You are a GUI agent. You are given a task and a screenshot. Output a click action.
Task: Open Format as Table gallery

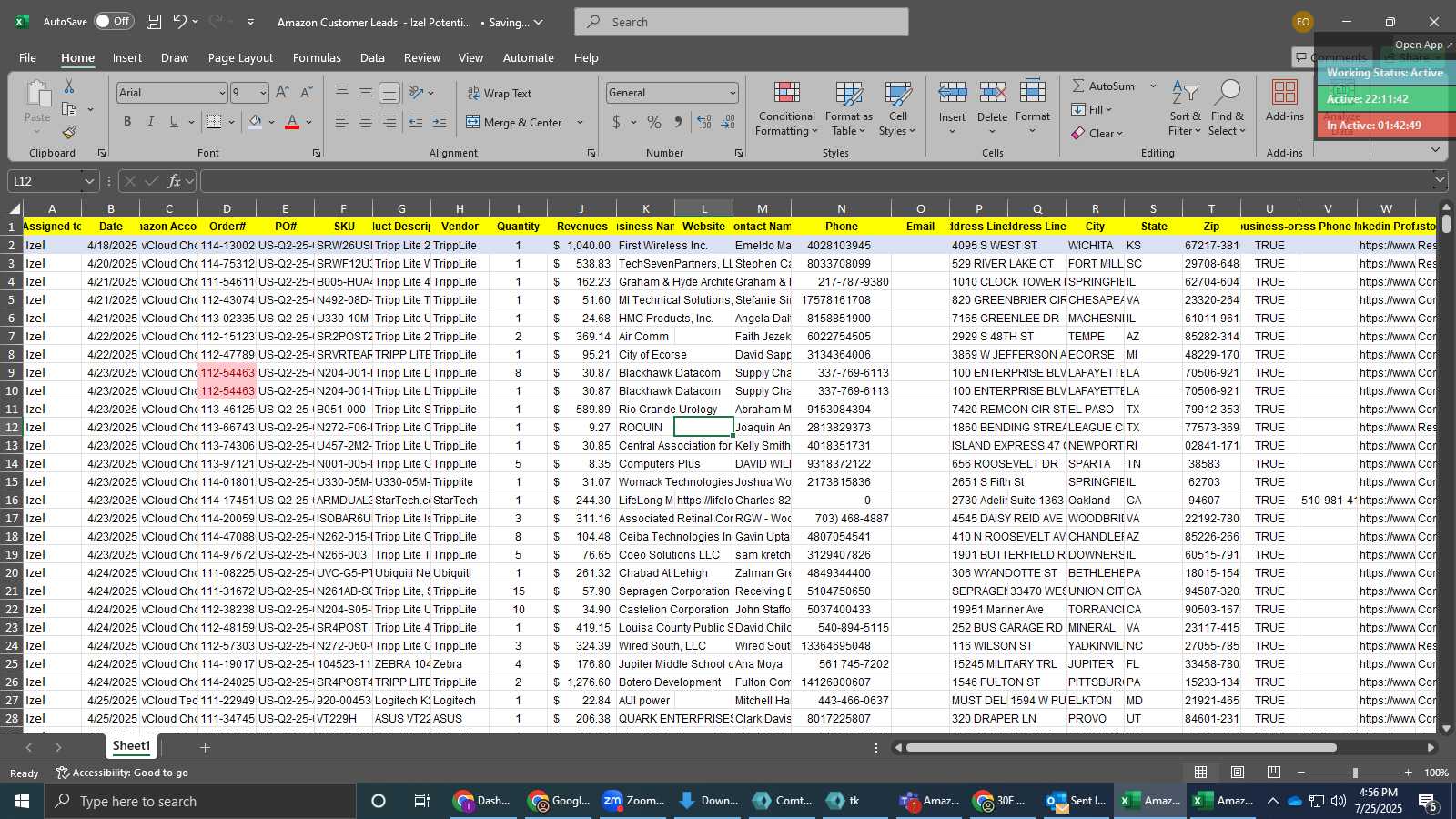point(848,108)
